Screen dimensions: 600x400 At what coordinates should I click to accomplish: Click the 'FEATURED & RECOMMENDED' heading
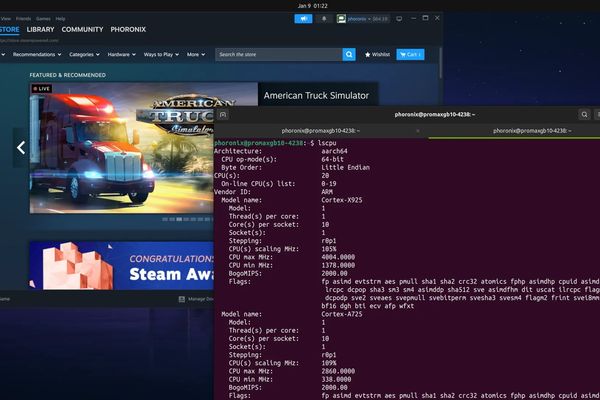68,75
